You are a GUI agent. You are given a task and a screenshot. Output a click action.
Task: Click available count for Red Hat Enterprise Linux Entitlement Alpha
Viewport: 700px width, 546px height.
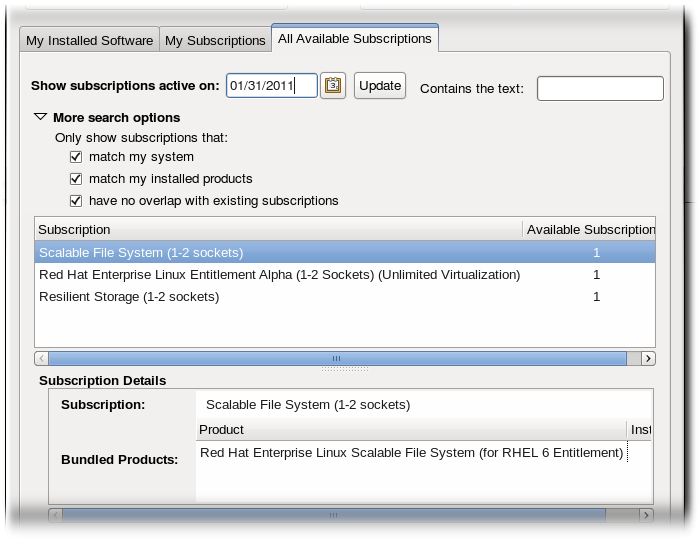point(596,275)
